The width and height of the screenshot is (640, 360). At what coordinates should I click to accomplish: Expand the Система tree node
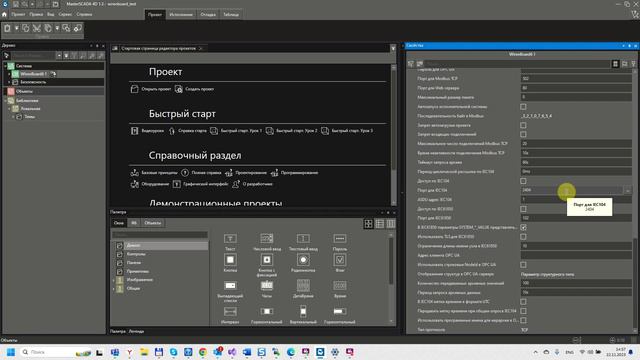point(5,66)
